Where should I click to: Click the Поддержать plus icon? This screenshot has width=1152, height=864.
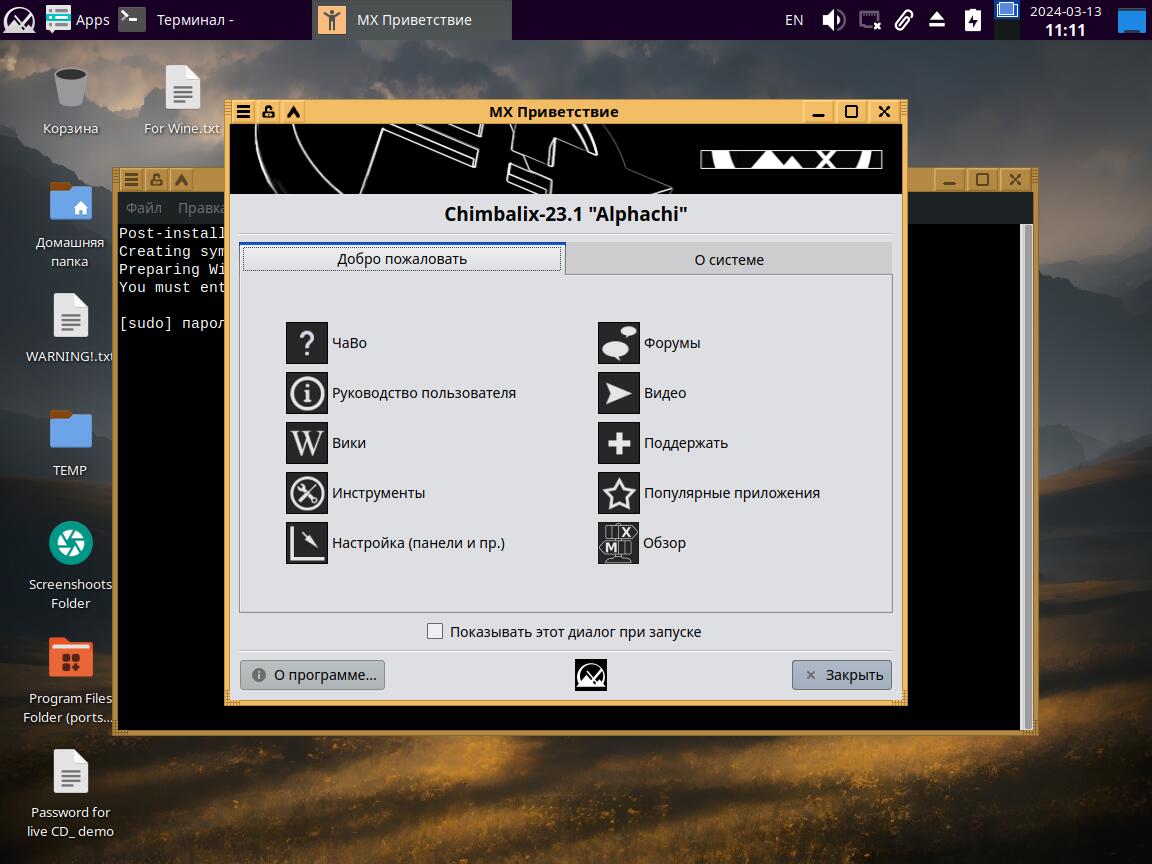click(x=619, y=443)
